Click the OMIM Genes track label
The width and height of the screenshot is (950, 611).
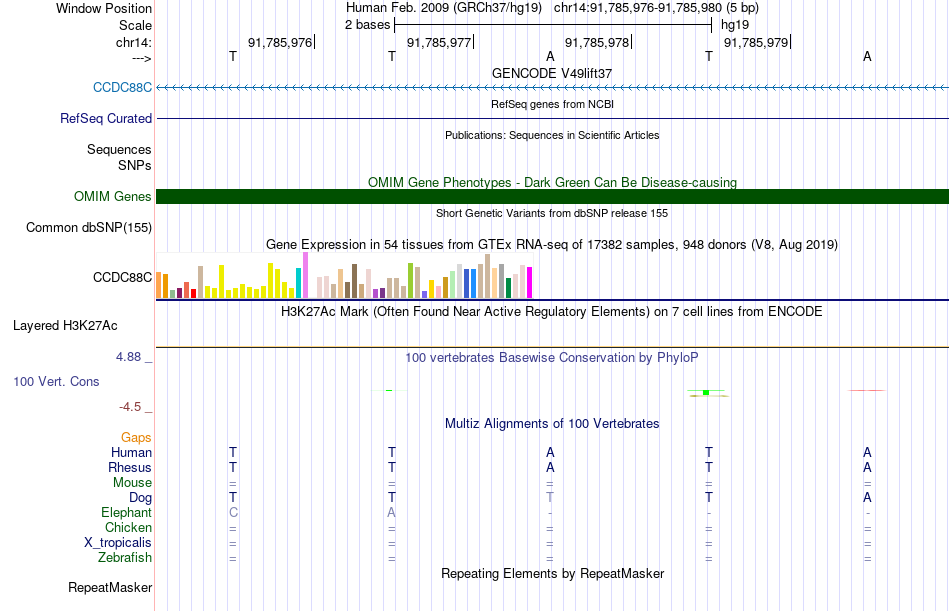tap(113, 196)
